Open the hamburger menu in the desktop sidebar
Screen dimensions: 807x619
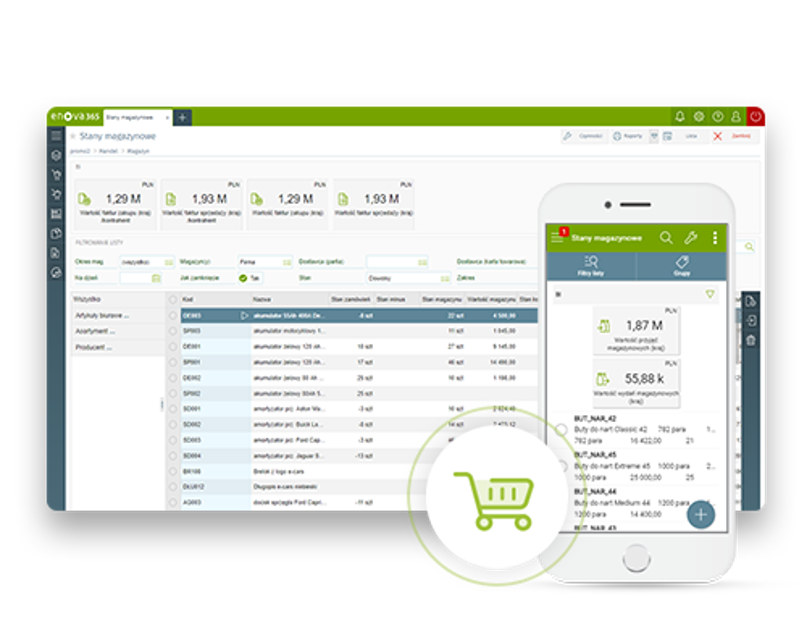[x=56, y=136]
